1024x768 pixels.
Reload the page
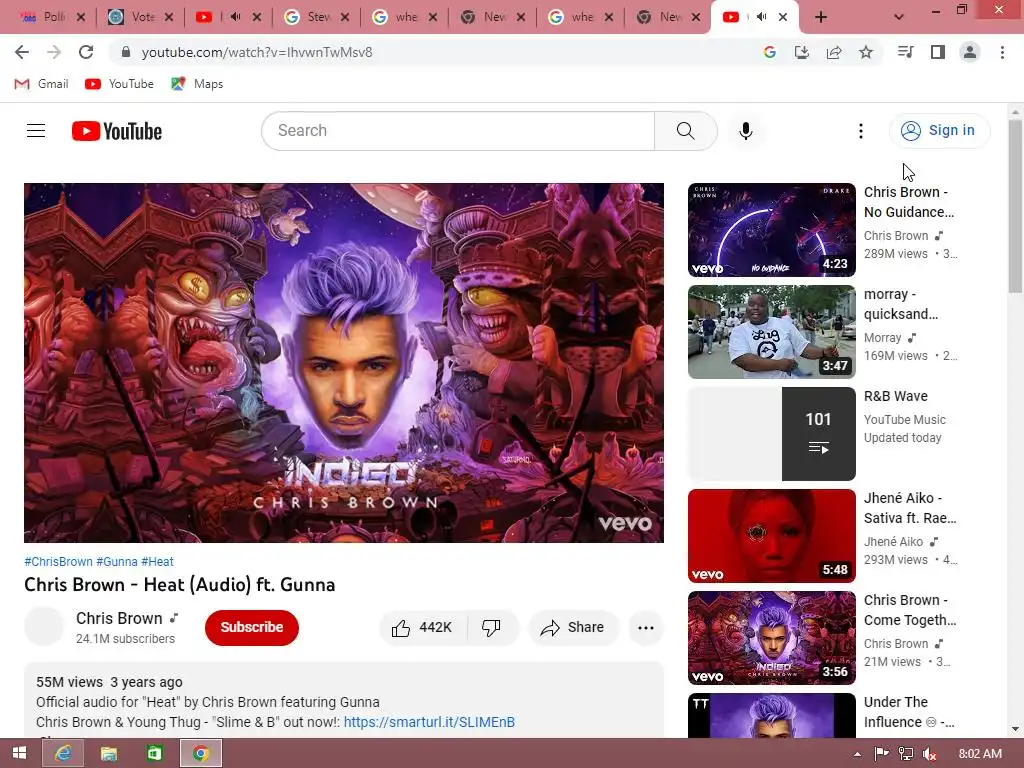(x=86, y=52)
